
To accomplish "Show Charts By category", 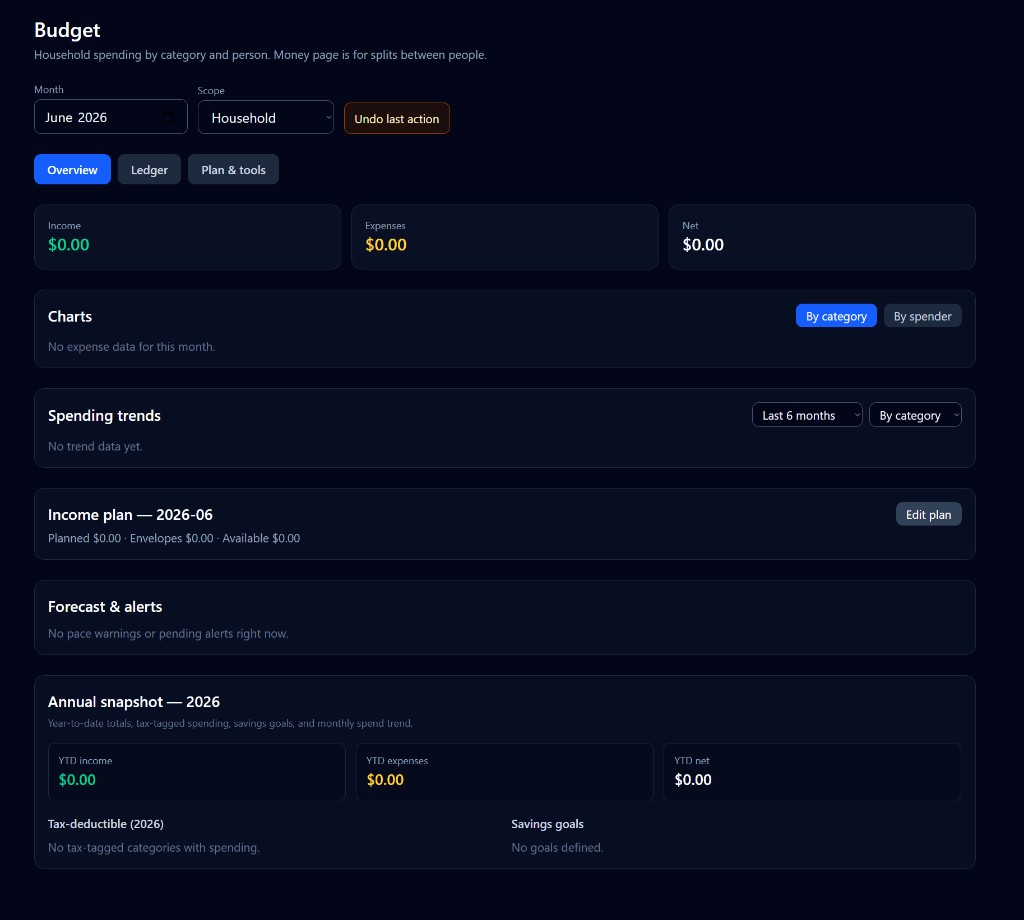I will coord(836,316).
